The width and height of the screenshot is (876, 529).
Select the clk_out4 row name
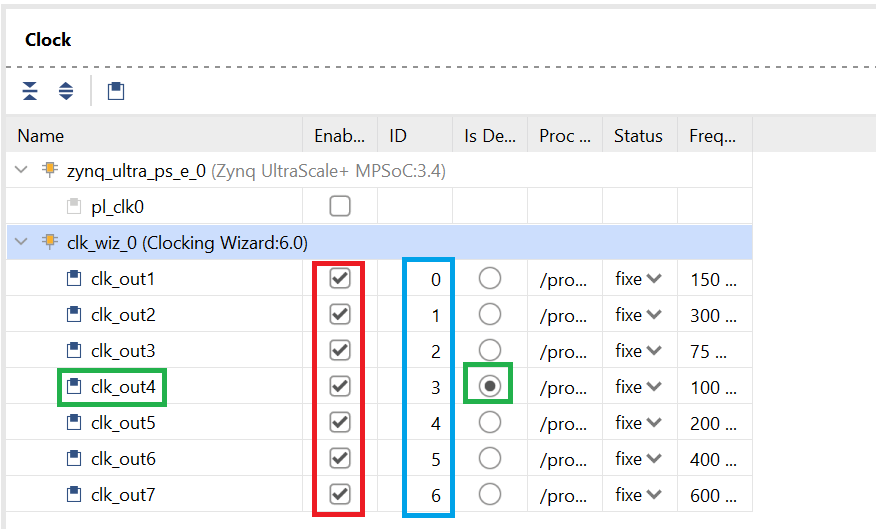pyautogui.click(x=123, y=387)
